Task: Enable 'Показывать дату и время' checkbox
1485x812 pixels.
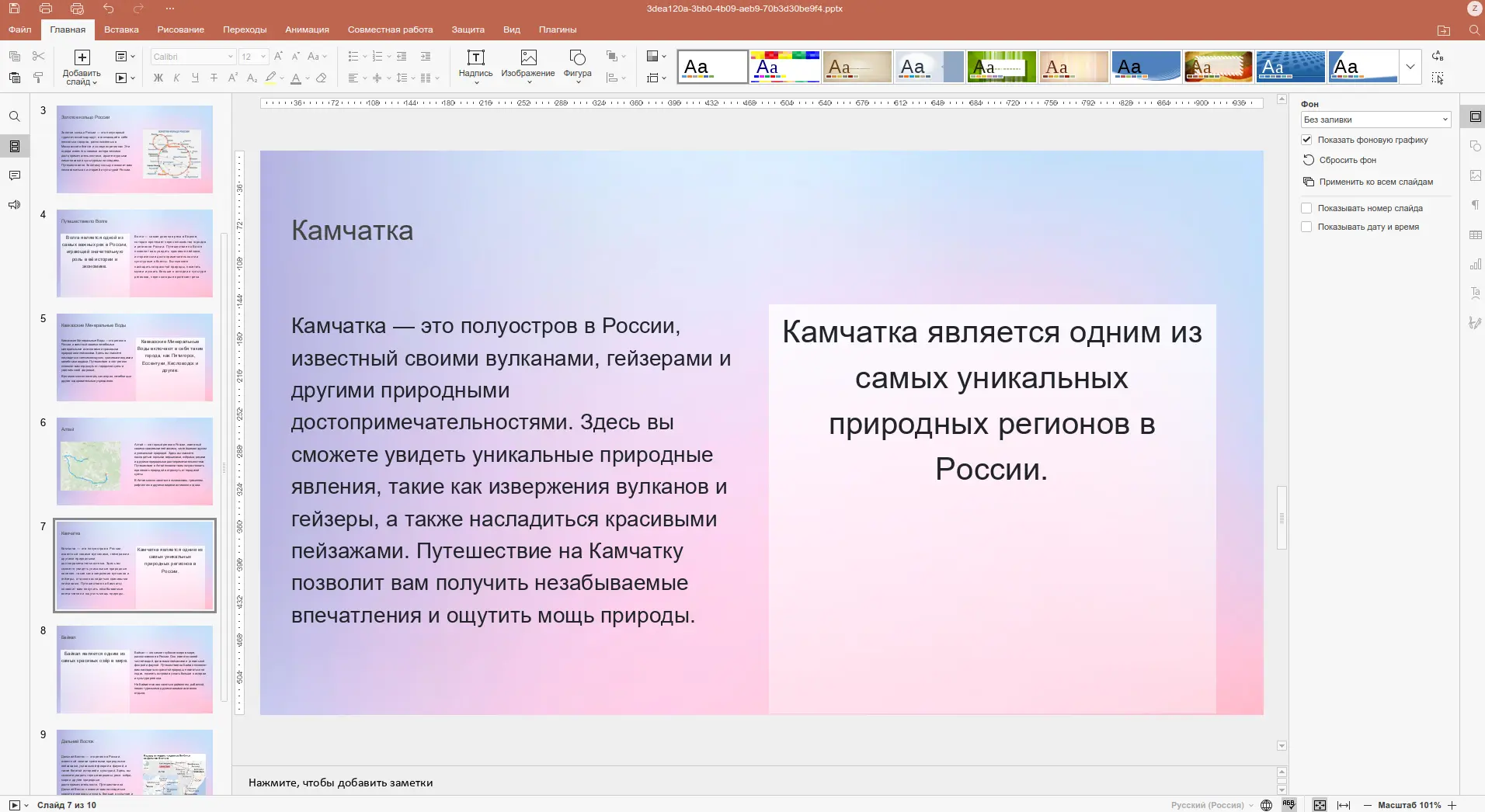Action: point(1307,226)
